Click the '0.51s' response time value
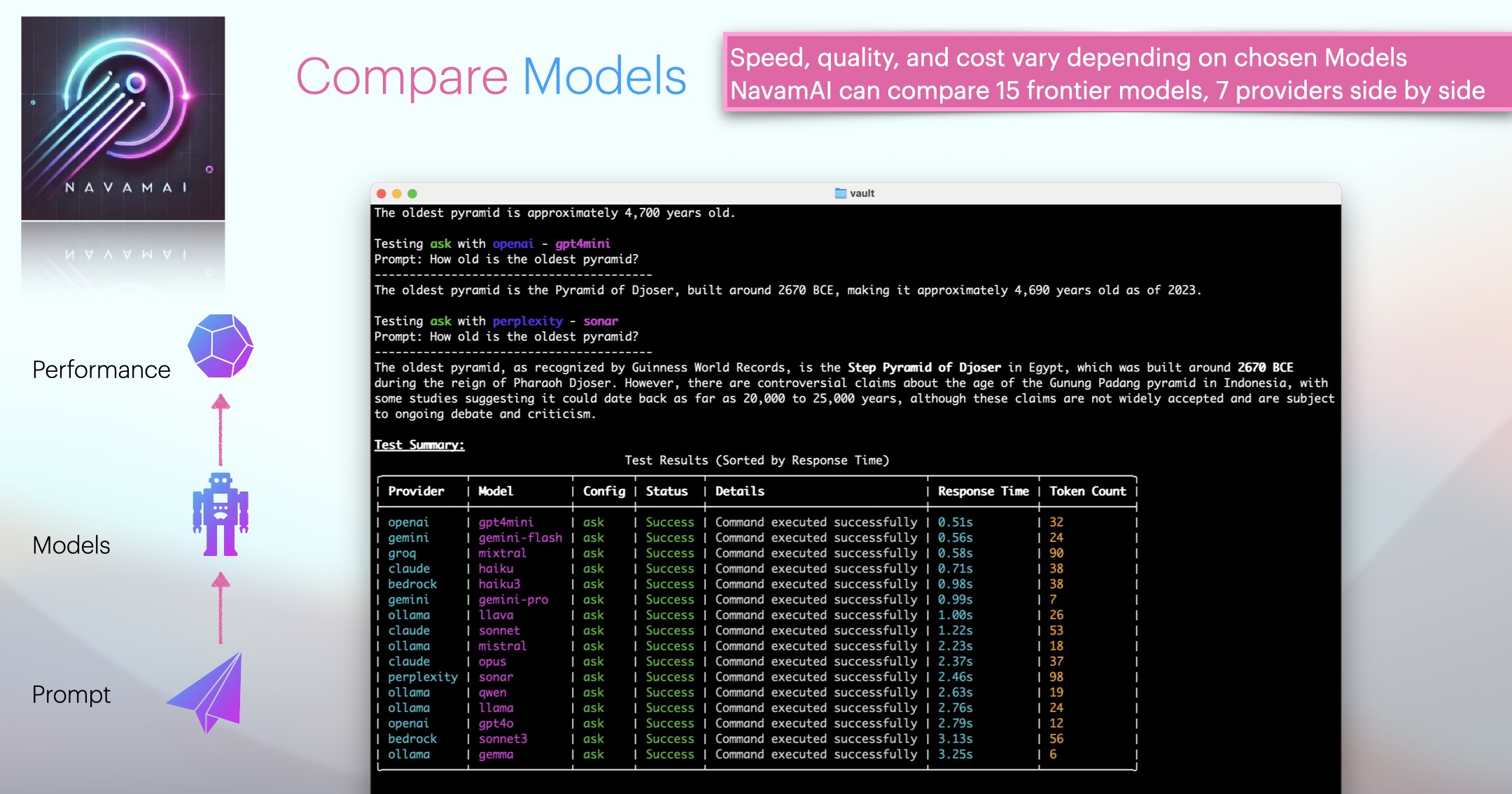Viewport: 1512px width, 794px height. pos(955,522)
